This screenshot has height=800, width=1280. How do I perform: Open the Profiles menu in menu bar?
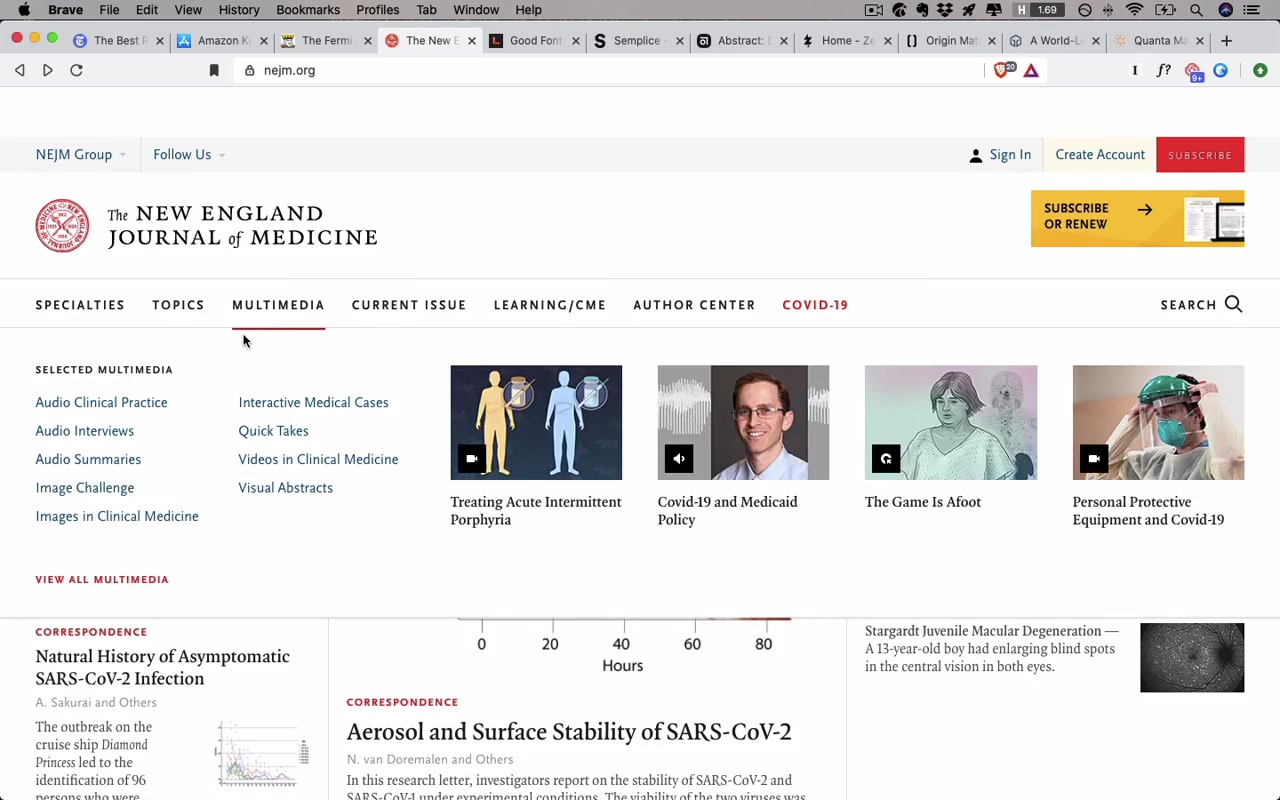378,10
